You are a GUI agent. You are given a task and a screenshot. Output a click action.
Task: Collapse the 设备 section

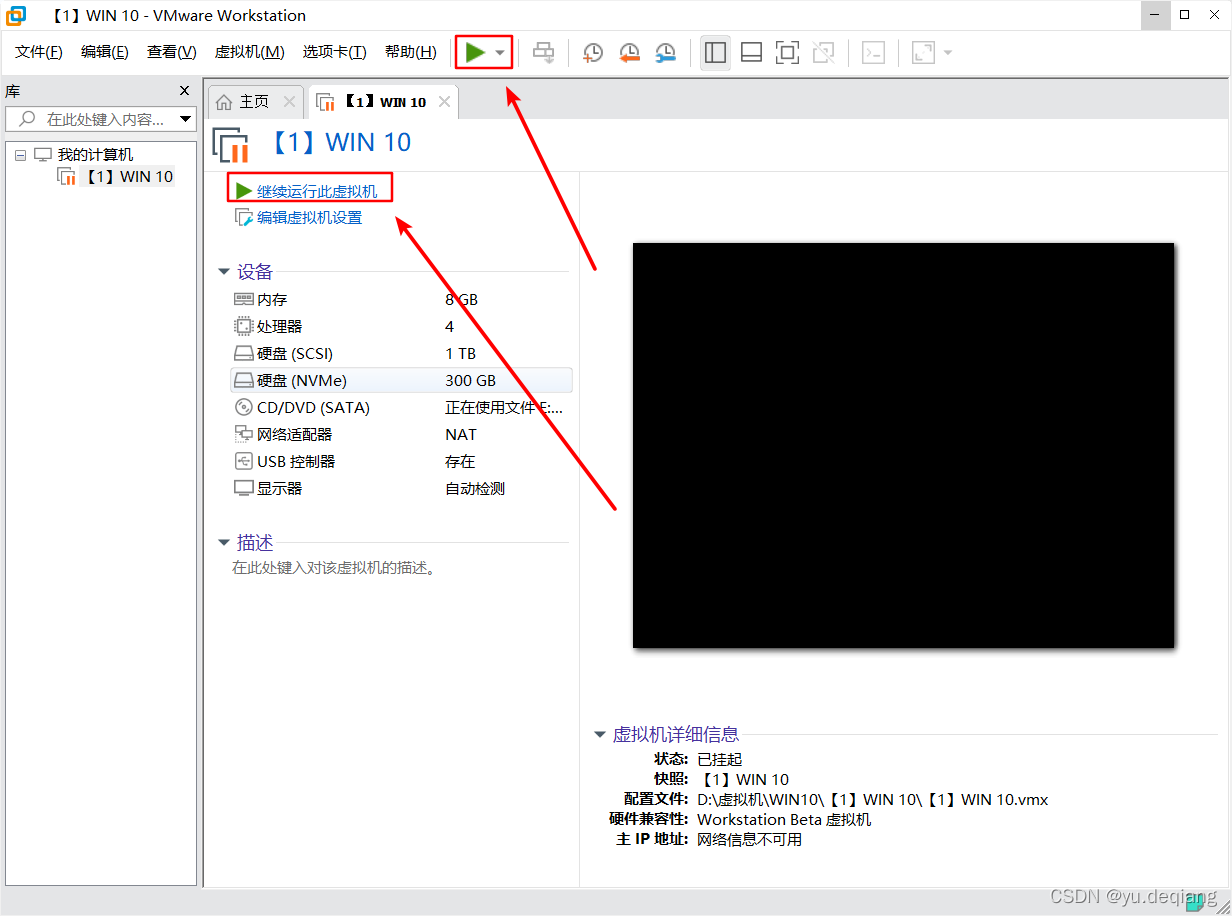tap(224, 272)
